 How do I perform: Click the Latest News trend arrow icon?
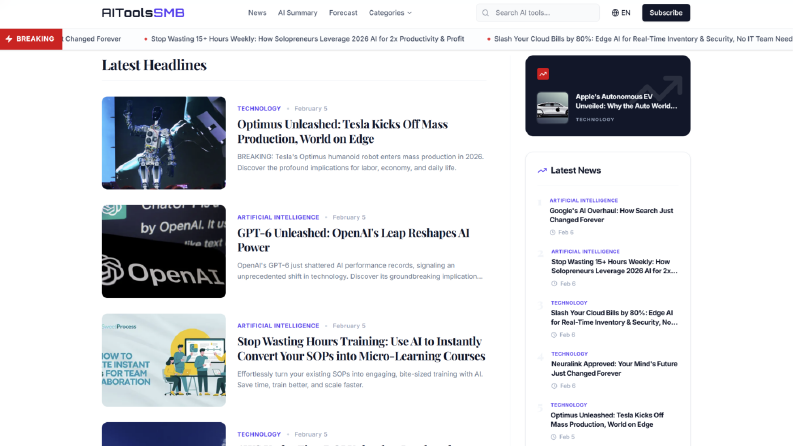542,170
